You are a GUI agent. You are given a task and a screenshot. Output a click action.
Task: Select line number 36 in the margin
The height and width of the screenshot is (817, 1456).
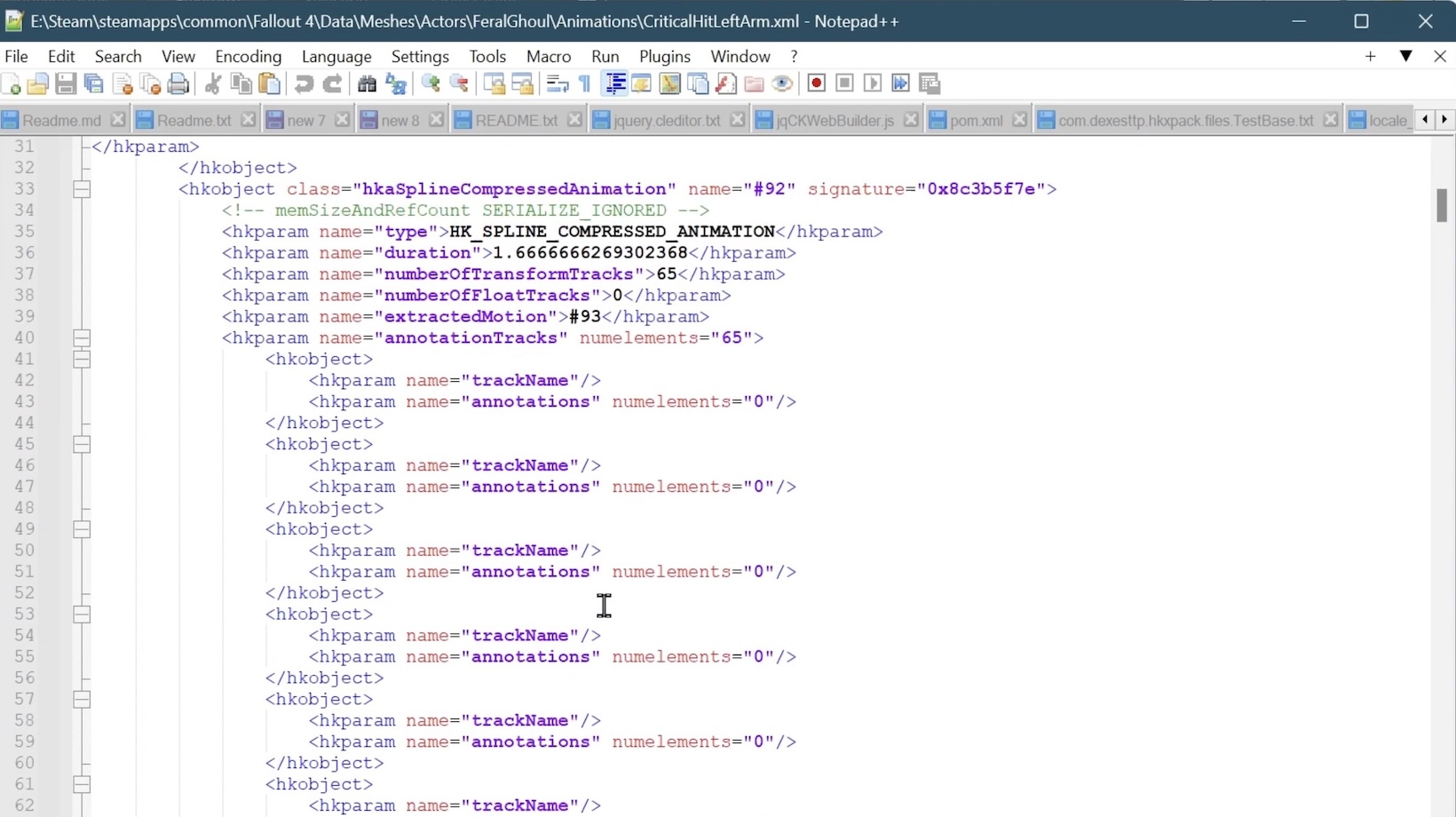[25, 253]
